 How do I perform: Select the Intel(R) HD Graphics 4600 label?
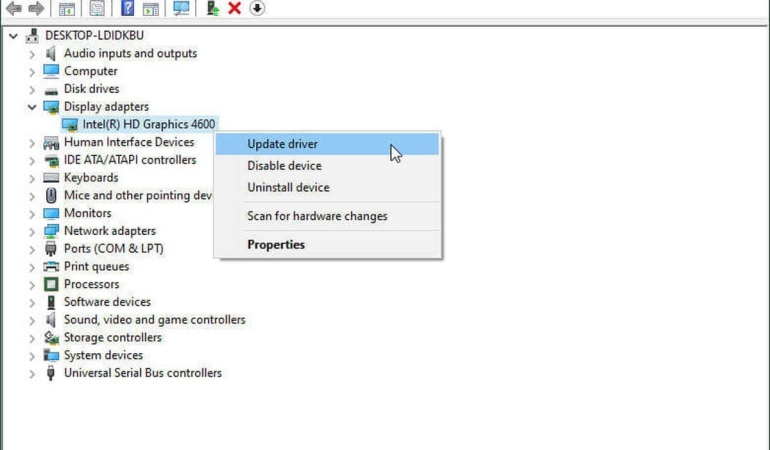click(149, 124)
